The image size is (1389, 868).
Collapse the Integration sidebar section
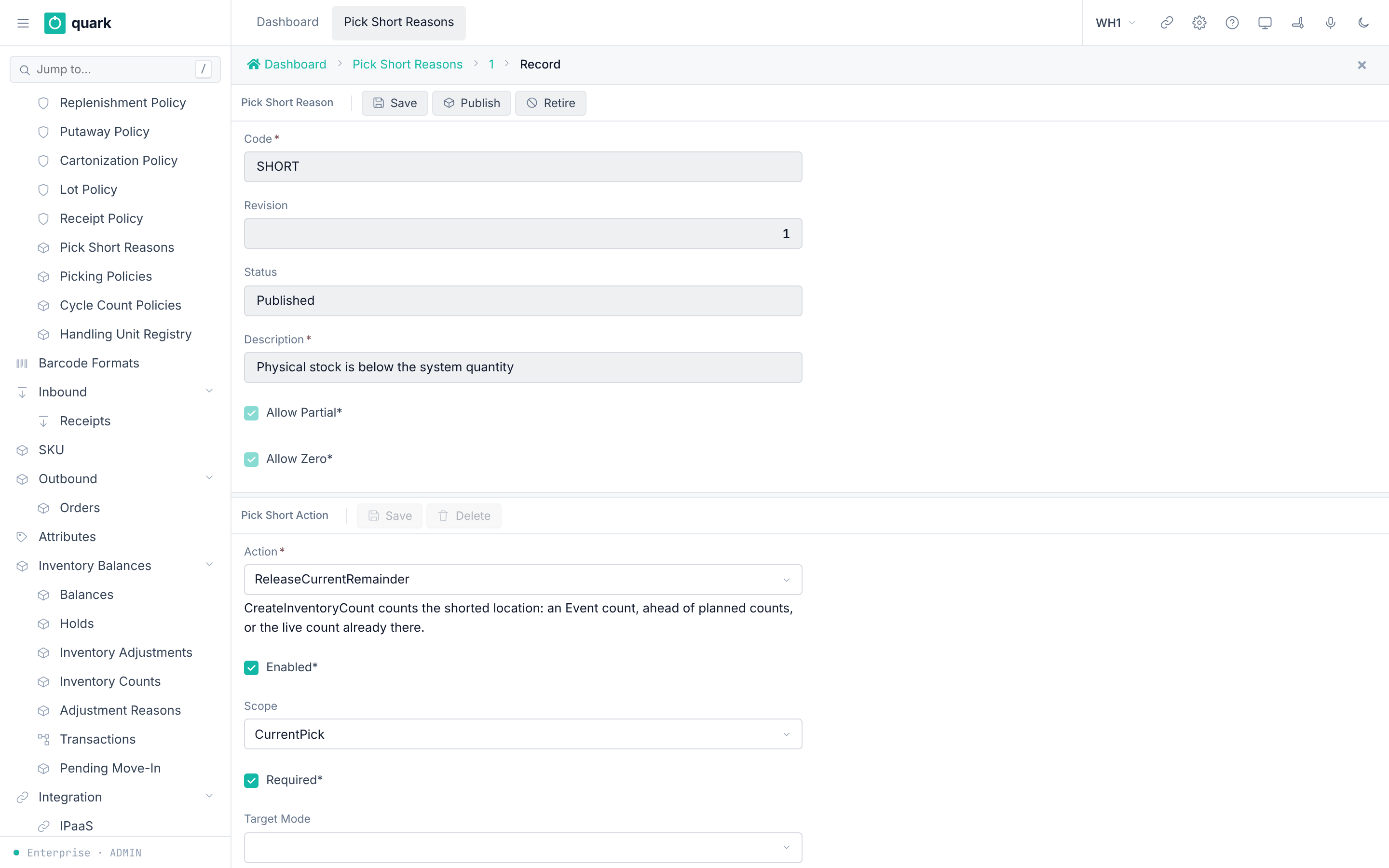tap(209, 796)
